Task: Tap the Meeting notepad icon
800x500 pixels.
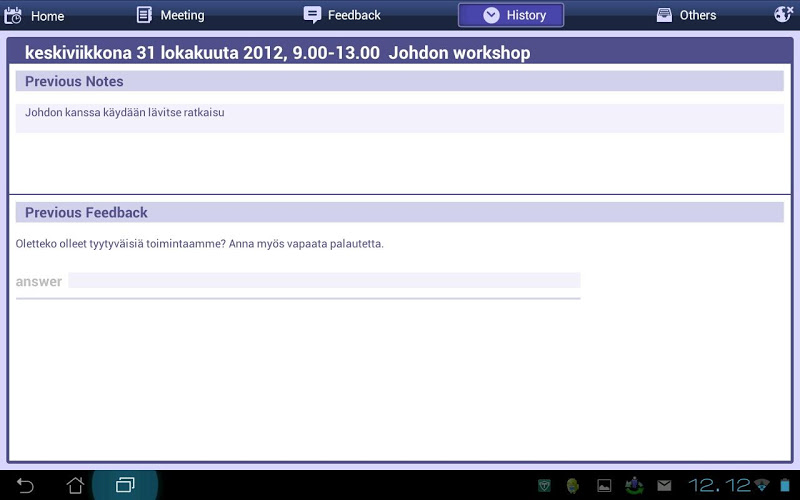Action: pos(144,15)
